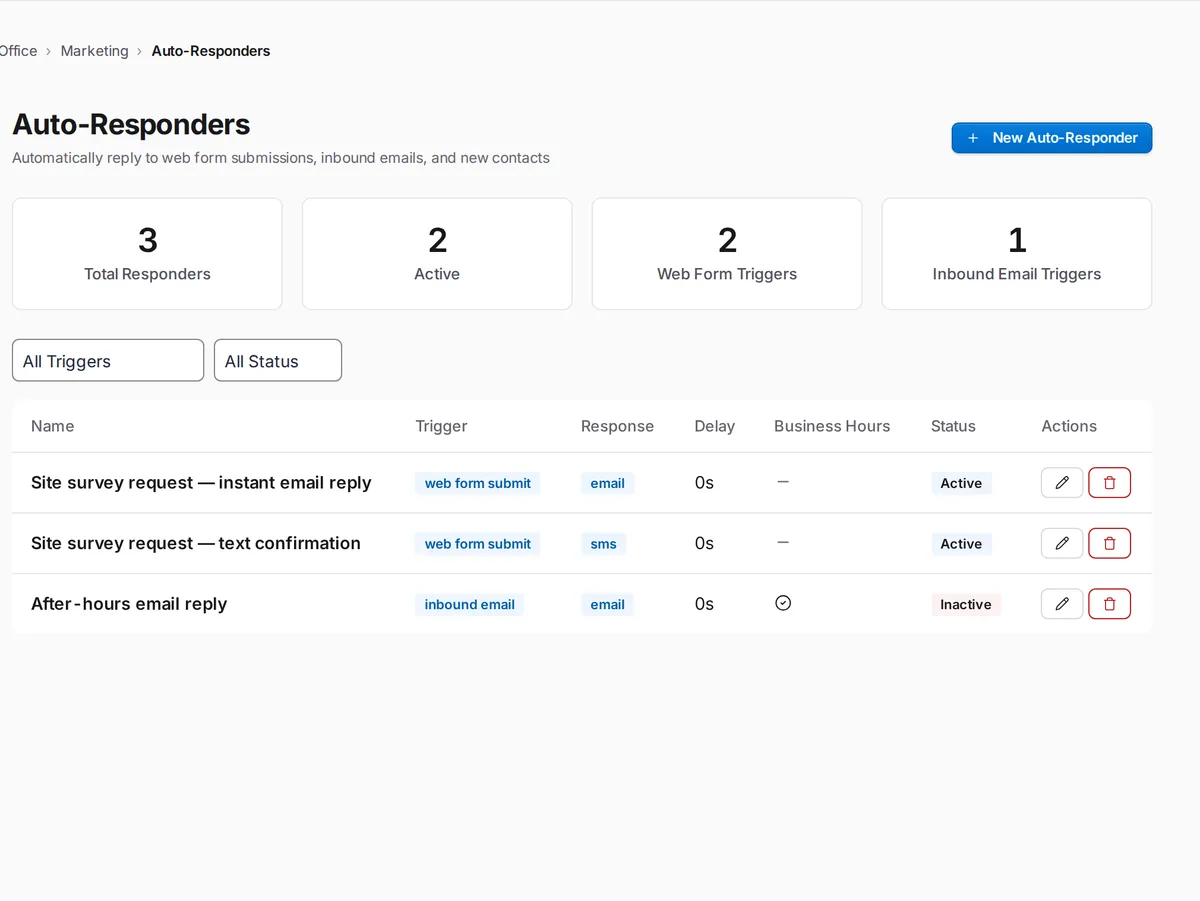1200x901 pixels.
Task: Create a New Auto-Responder
Action: click(1052, 138)
